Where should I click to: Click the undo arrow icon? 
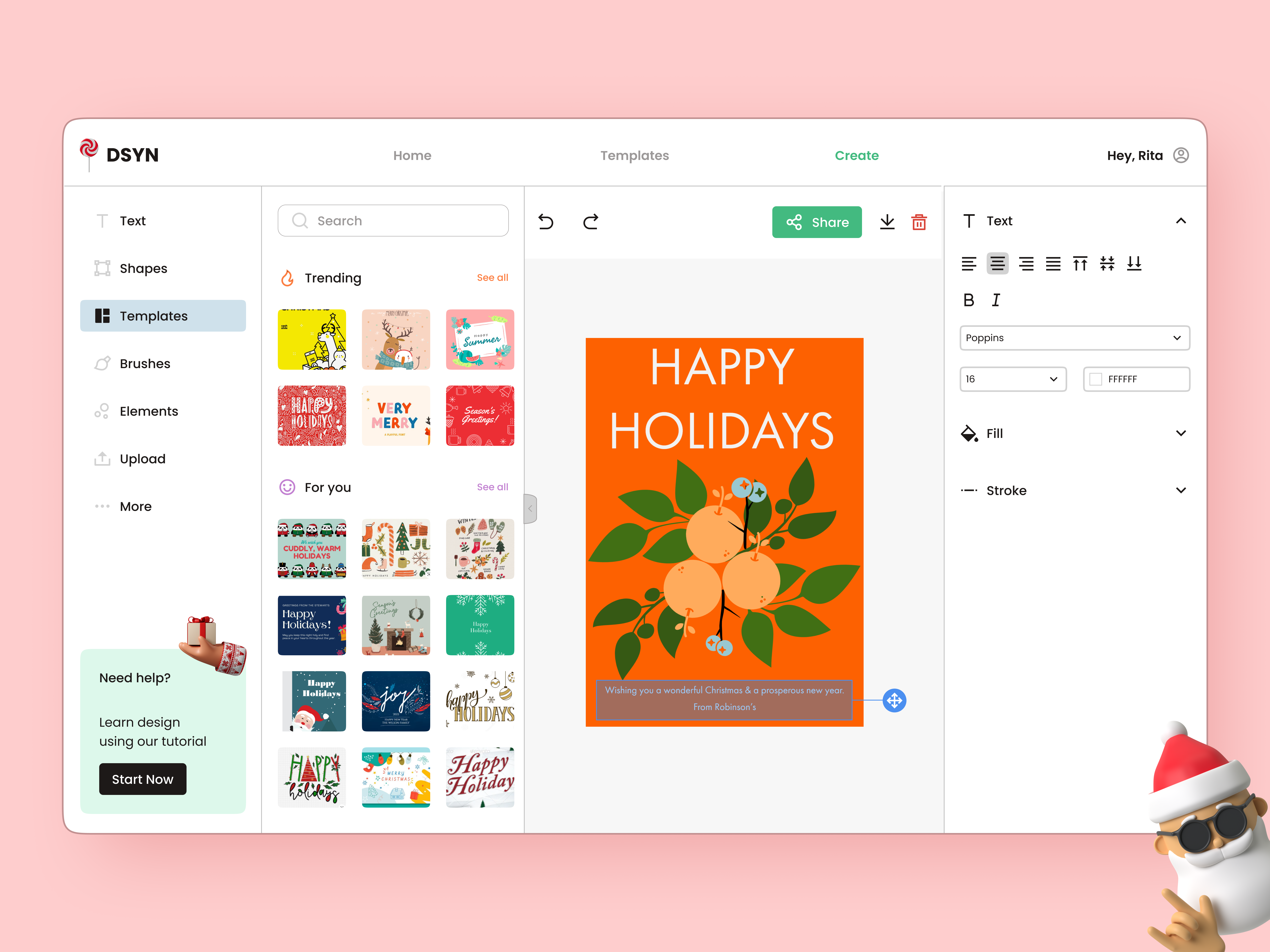coord(546,222)
